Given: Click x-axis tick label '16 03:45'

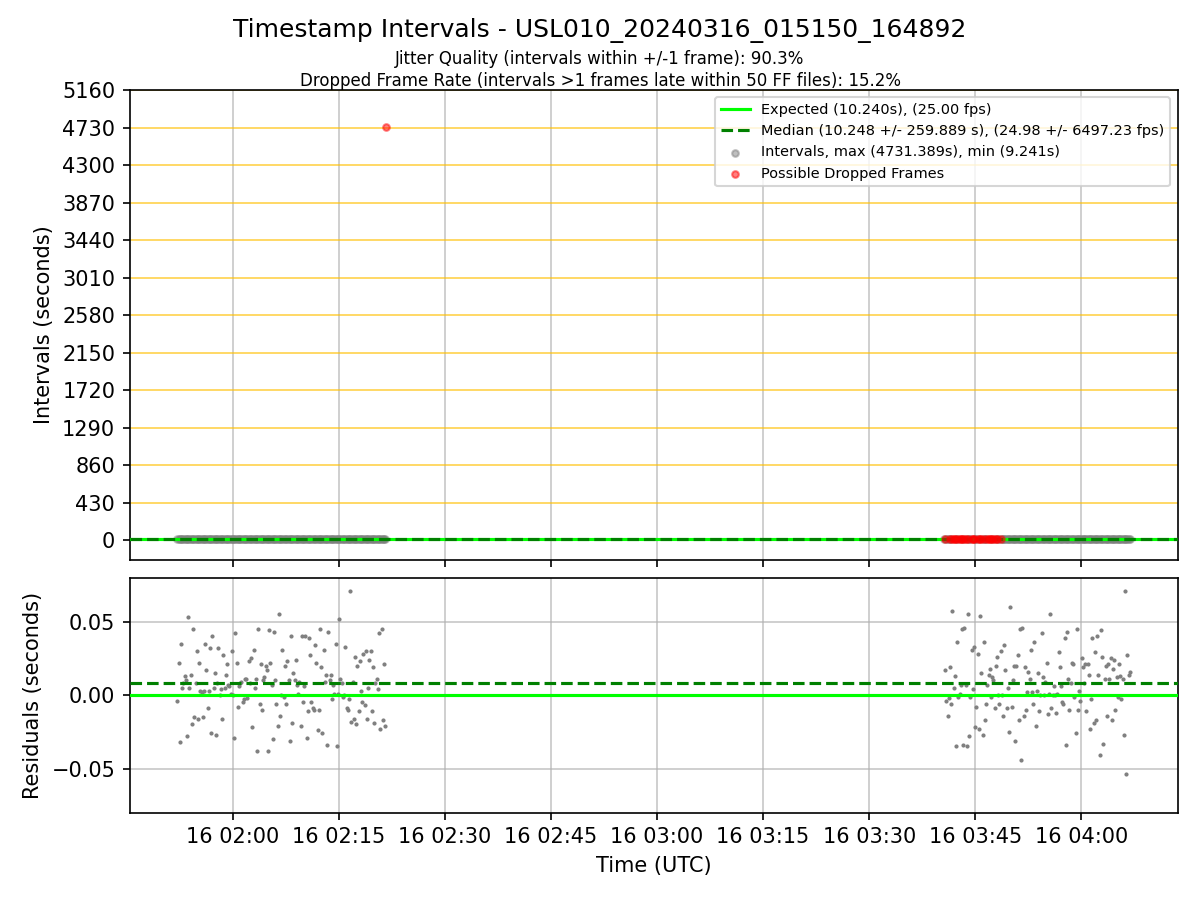Looking at the screenshot, I should [x=975, y=836].
